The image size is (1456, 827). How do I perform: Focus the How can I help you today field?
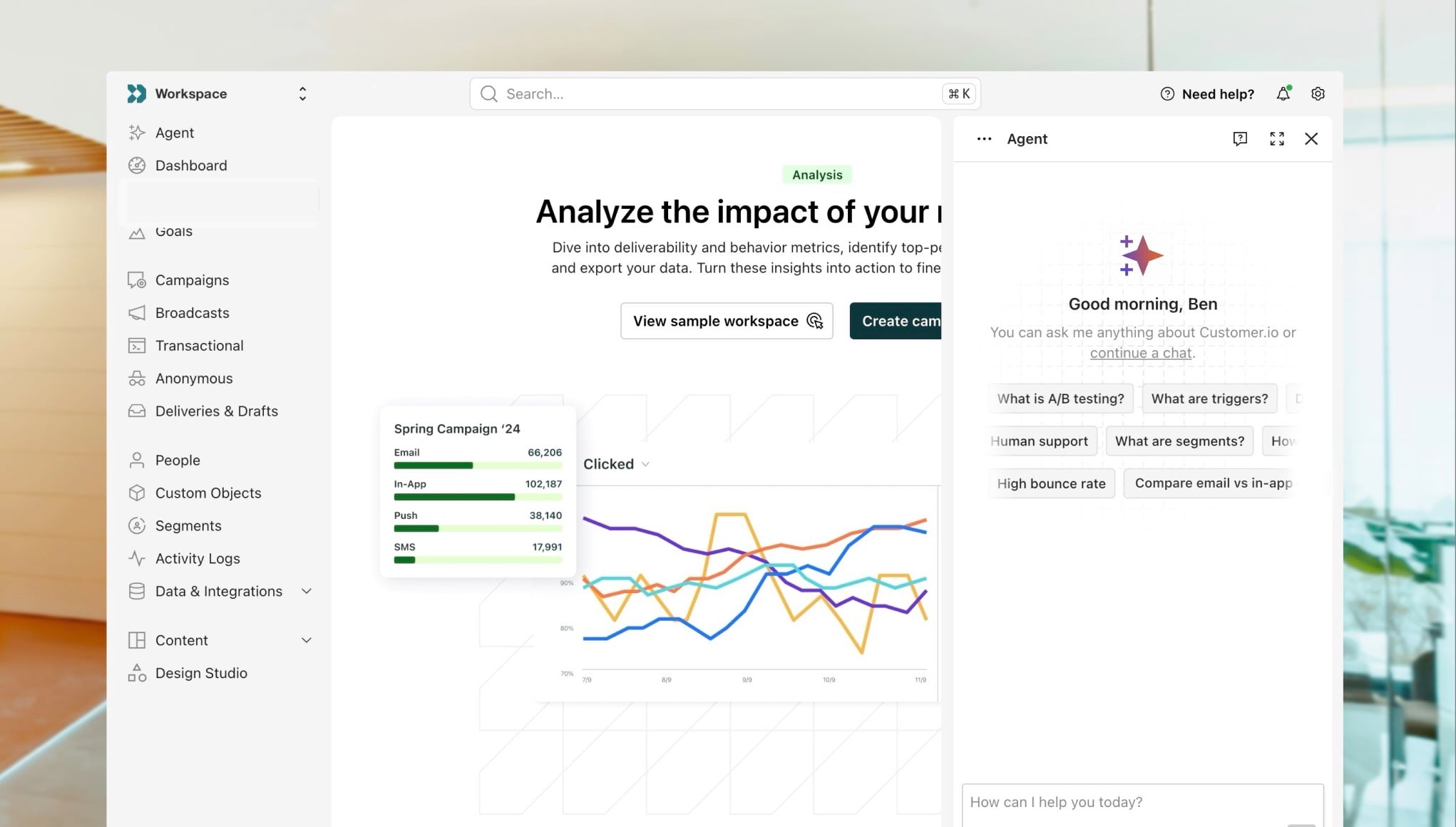click(1141, 803)
